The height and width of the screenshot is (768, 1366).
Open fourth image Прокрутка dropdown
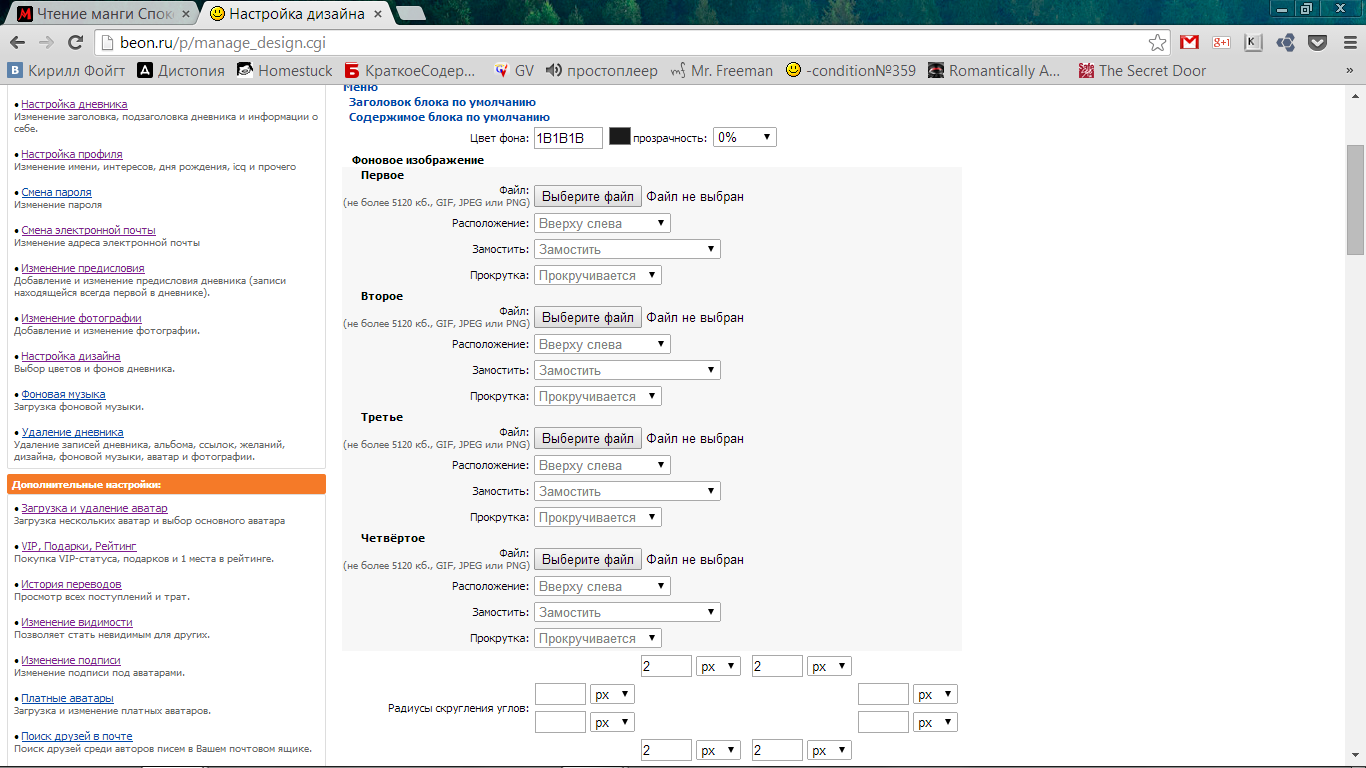click(598, 638)
